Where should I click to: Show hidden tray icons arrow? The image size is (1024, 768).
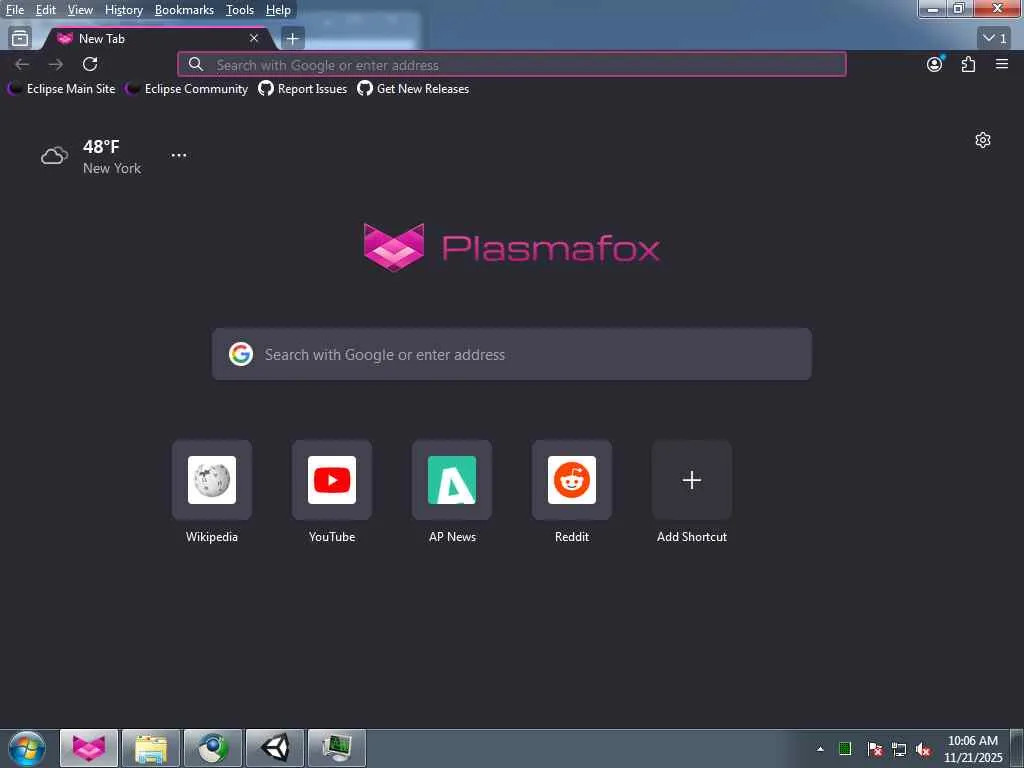coord(820,749)
